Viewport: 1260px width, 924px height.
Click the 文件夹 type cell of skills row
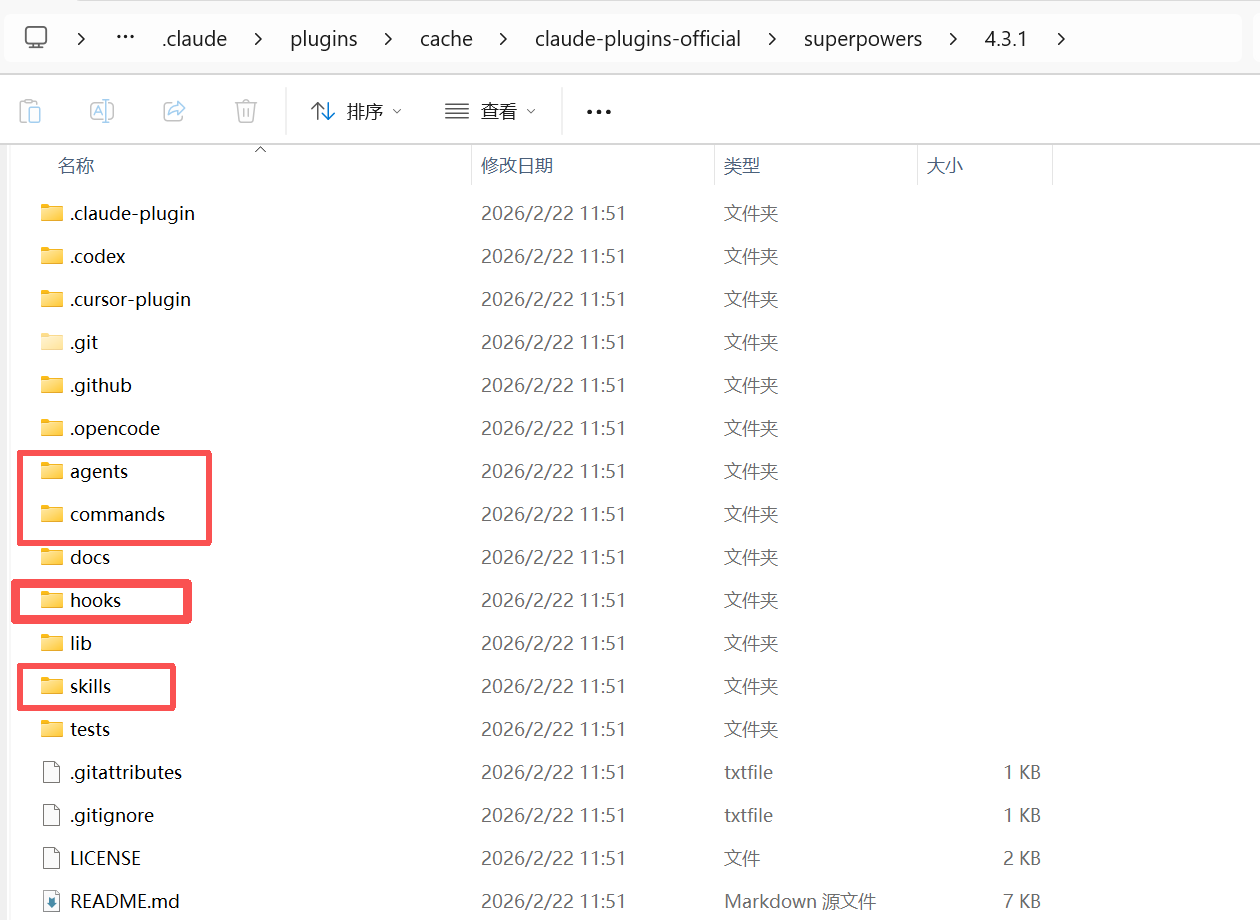pos(751,686)
